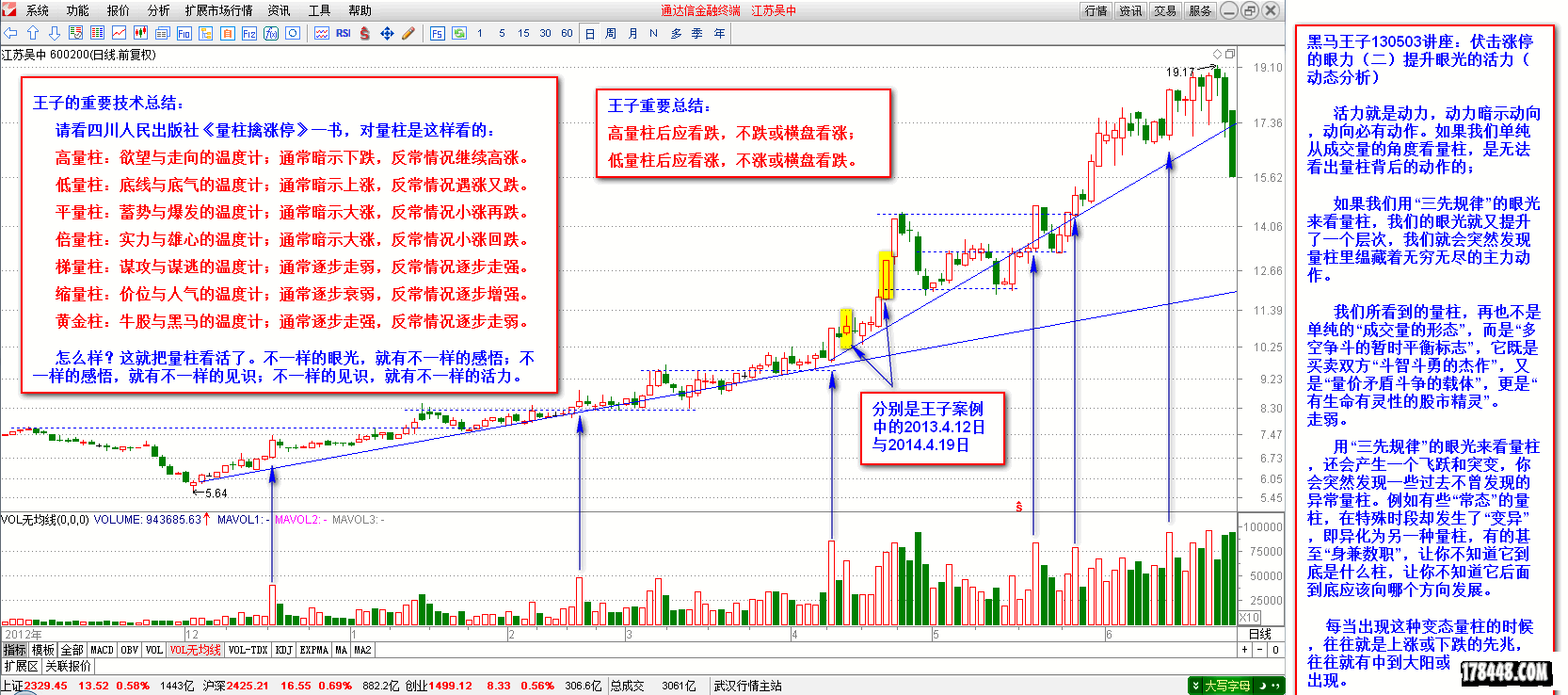Click the multi-window pages icon in toolbar
This screenshot has height=695, width=1568.
coord(162,33)
